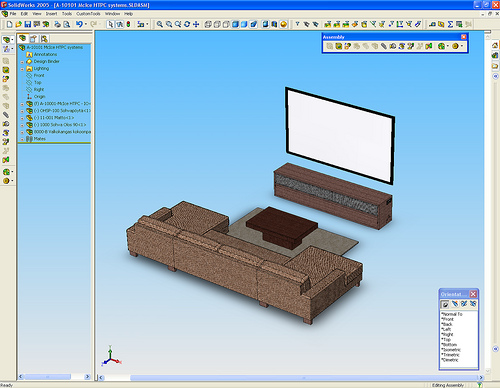Click the Undo arrow icon

pyautogui.click(x=79, y=24)
